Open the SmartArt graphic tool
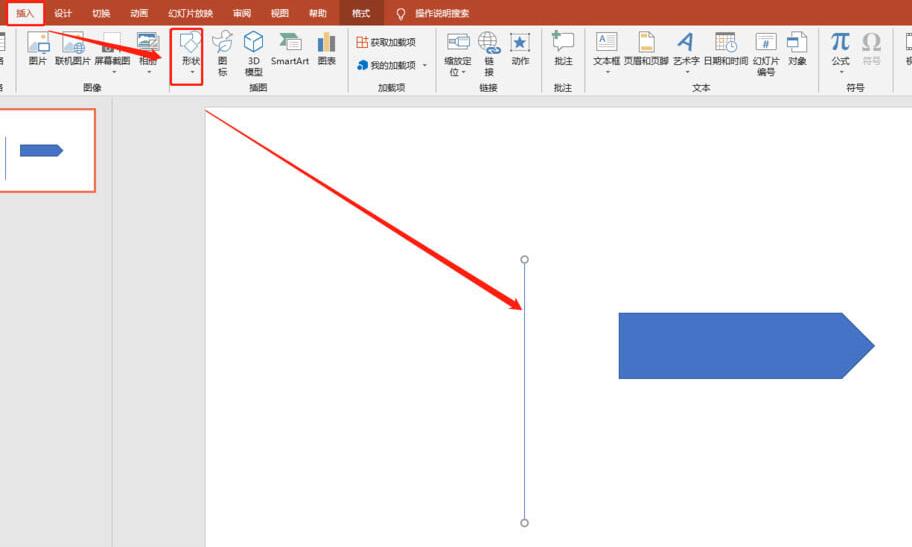 point(289,48)
